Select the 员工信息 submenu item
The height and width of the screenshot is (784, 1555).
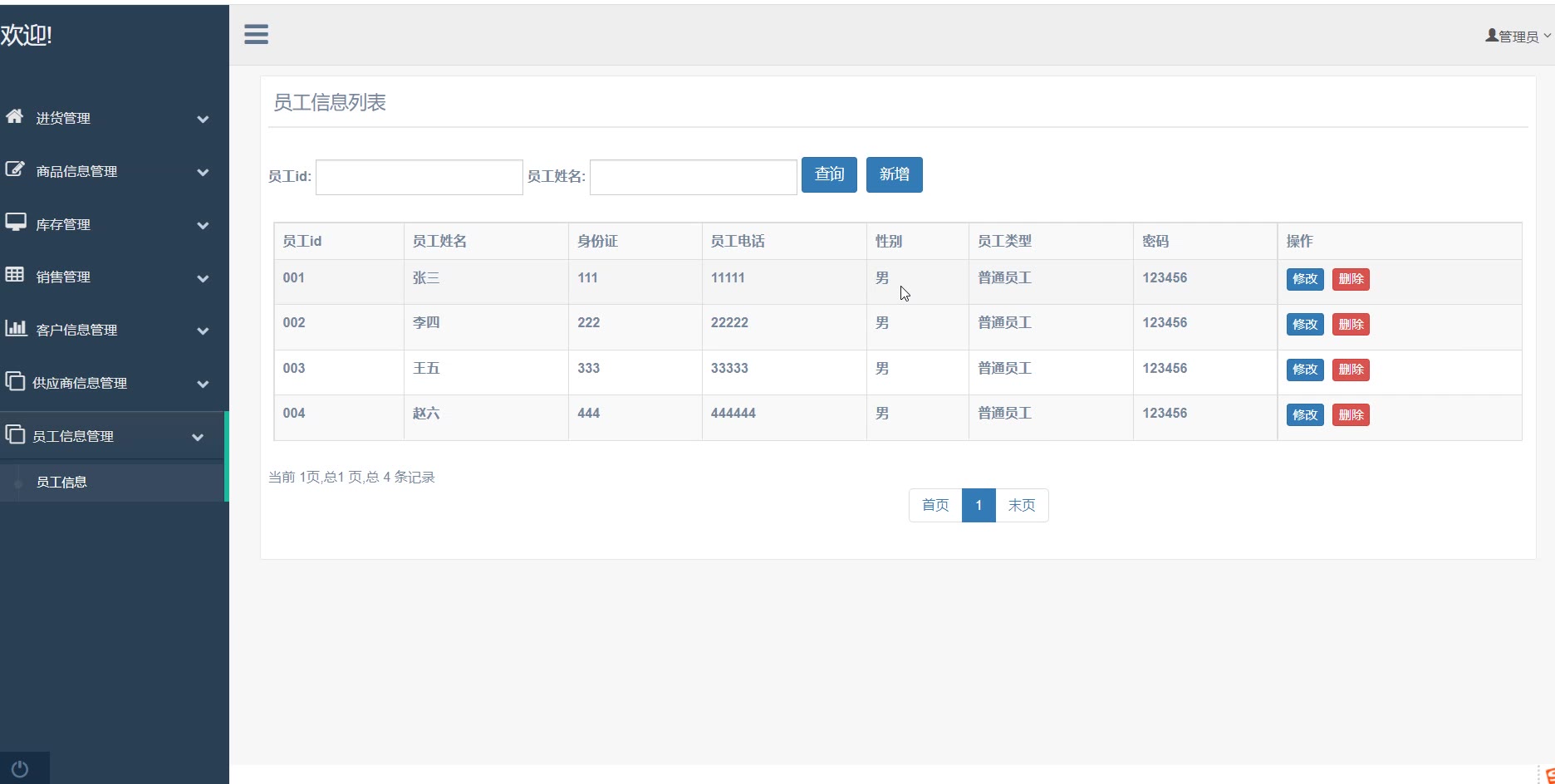[x=61, y=483]
